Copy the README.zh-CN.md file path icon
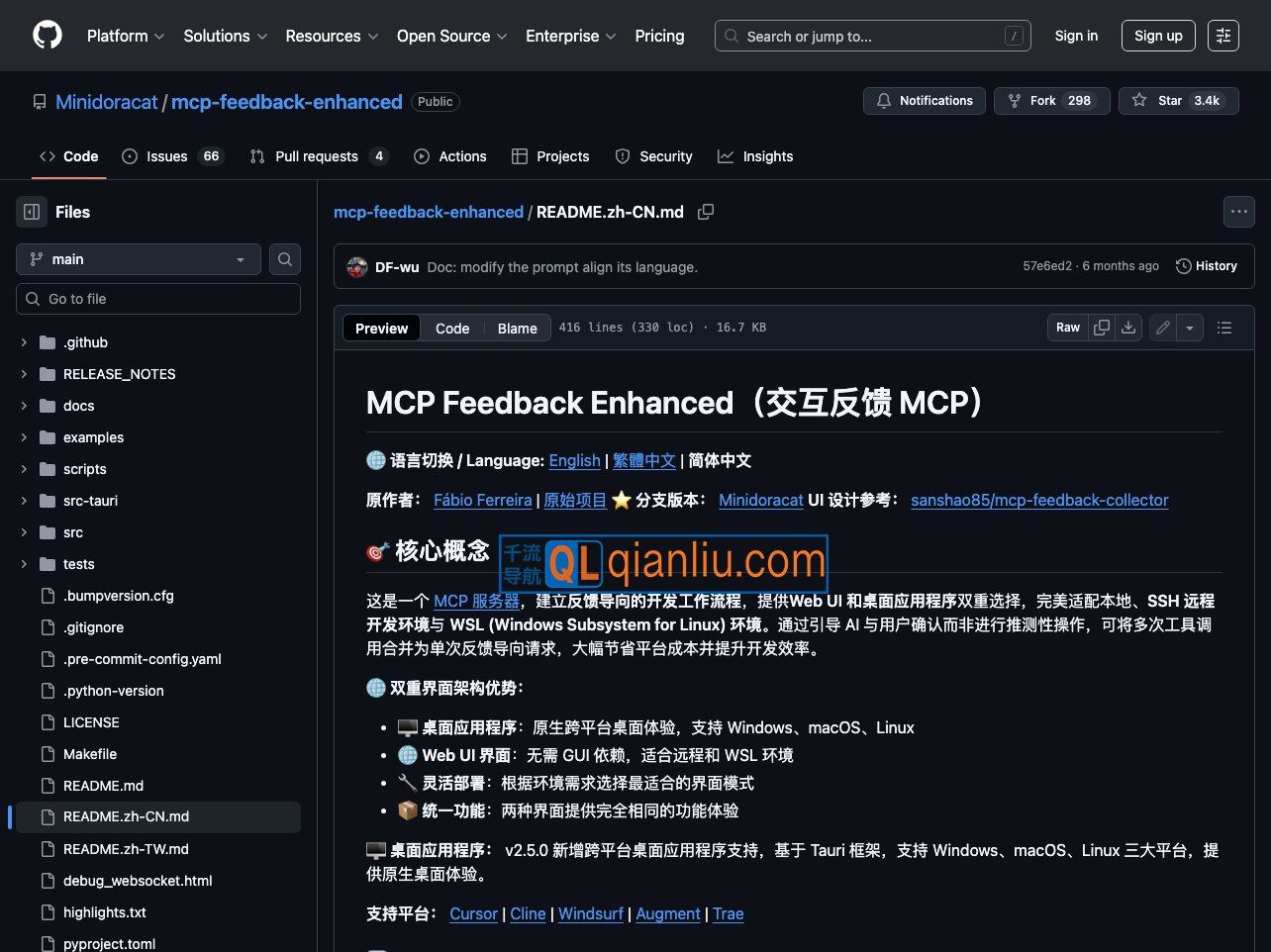Screen dimensions: 1271x952 705,212
